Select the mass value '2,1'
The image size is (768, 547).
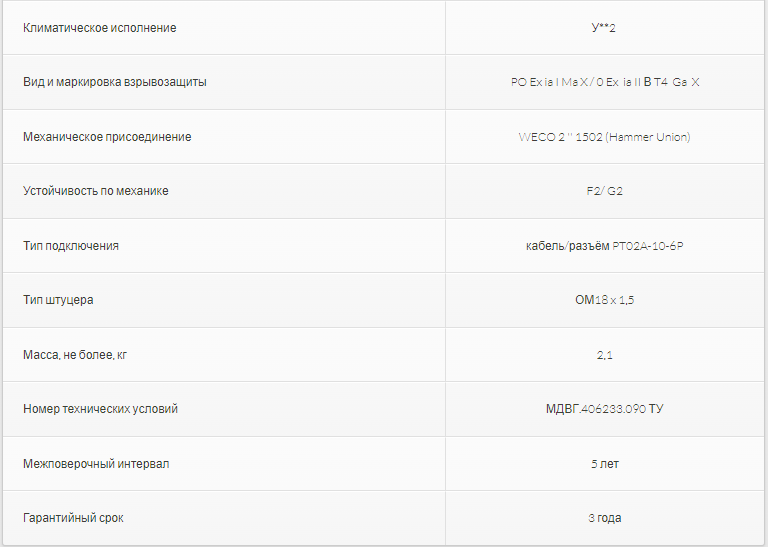tap(604, 355)
